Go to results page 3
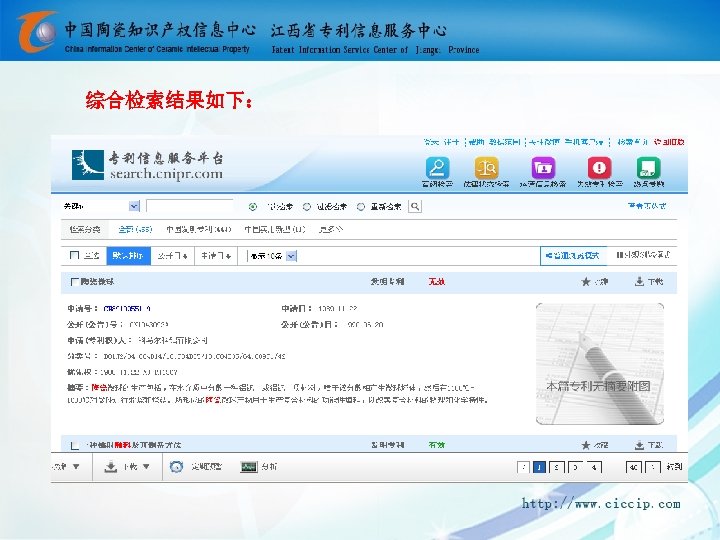This screenshot has width=720, height=540. 575,467
